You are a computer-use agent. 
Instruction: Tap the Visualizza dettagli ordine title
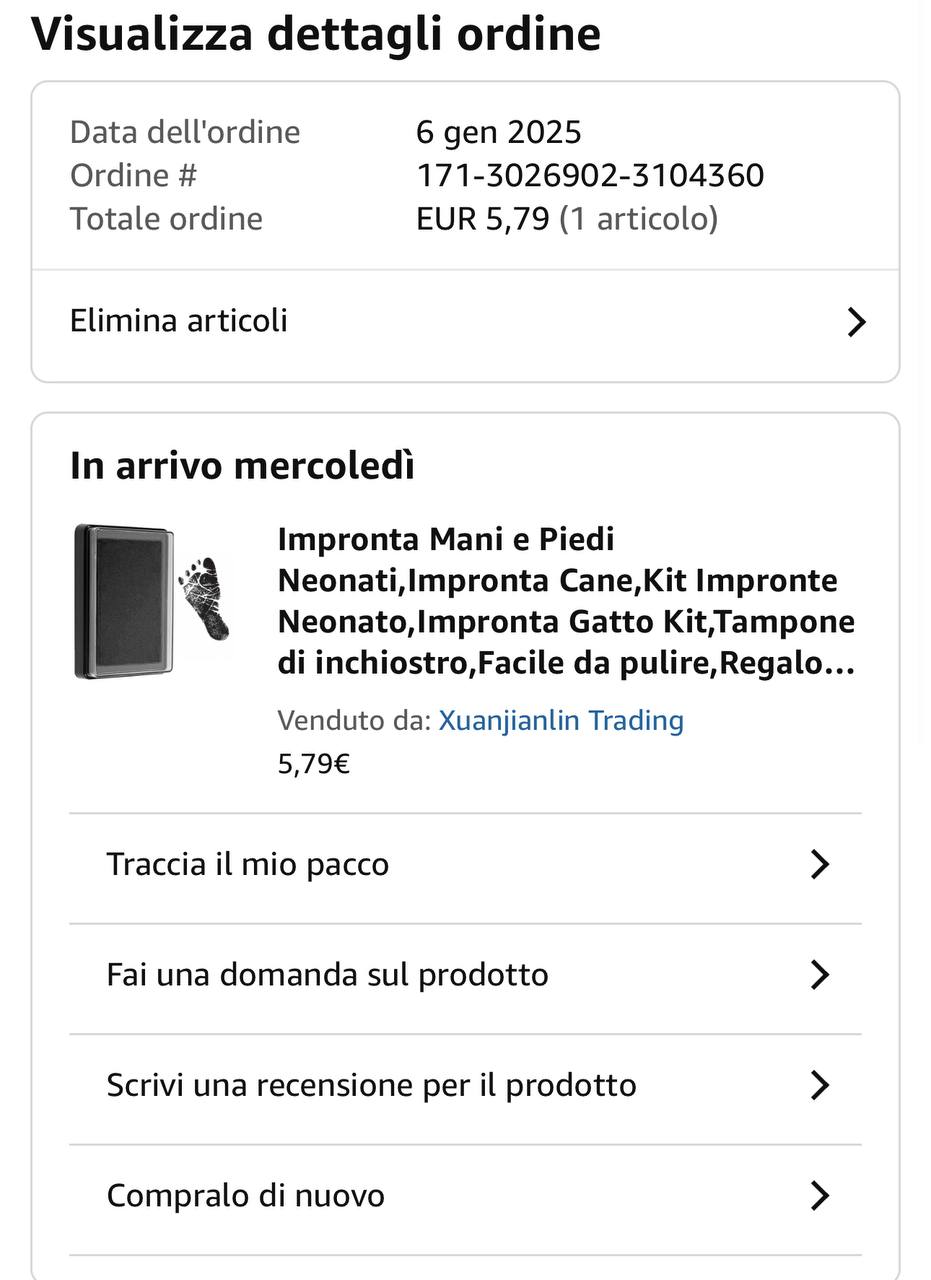[316, 34]
